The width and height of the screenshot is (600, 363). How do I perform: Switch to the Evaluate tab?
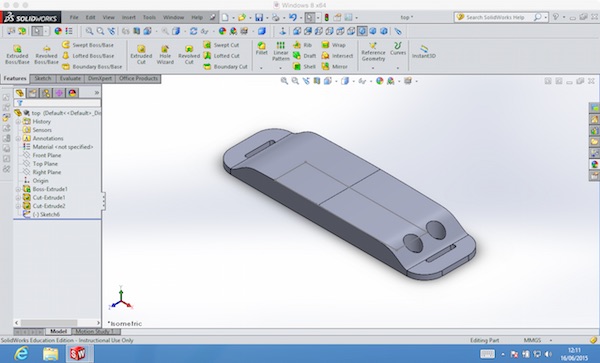click(70, 78)
